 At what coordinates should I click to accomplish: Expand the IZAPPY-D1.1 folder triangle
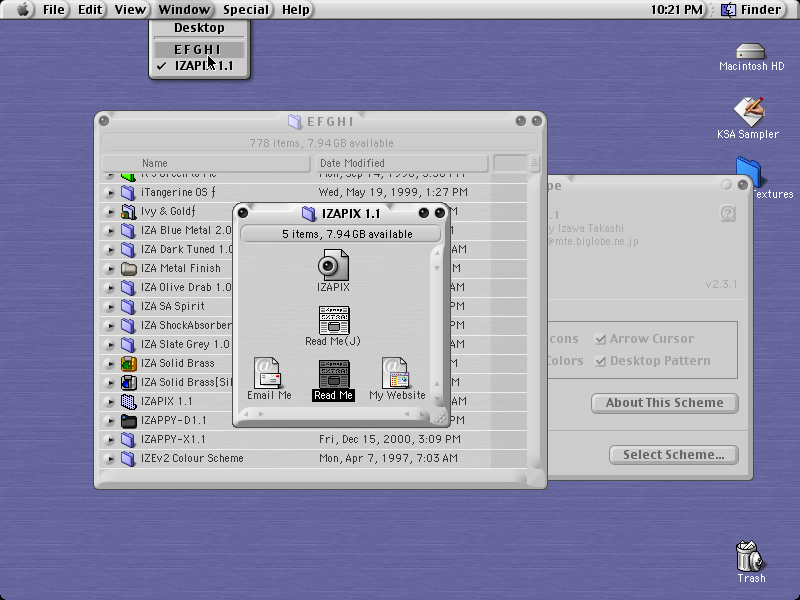click(x=110, y=421)
